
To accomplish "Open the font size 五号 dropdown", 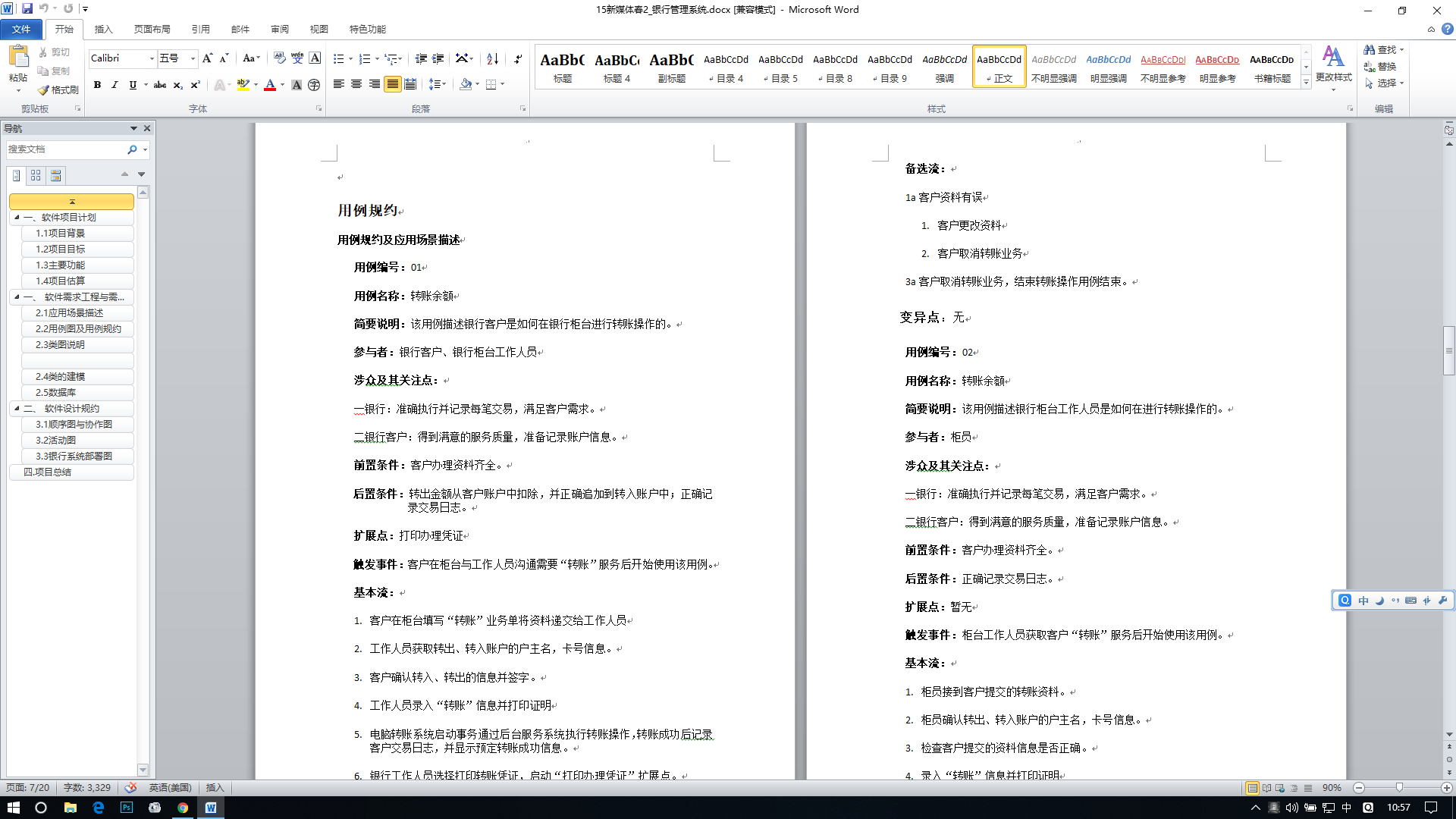I will (193, 58).
